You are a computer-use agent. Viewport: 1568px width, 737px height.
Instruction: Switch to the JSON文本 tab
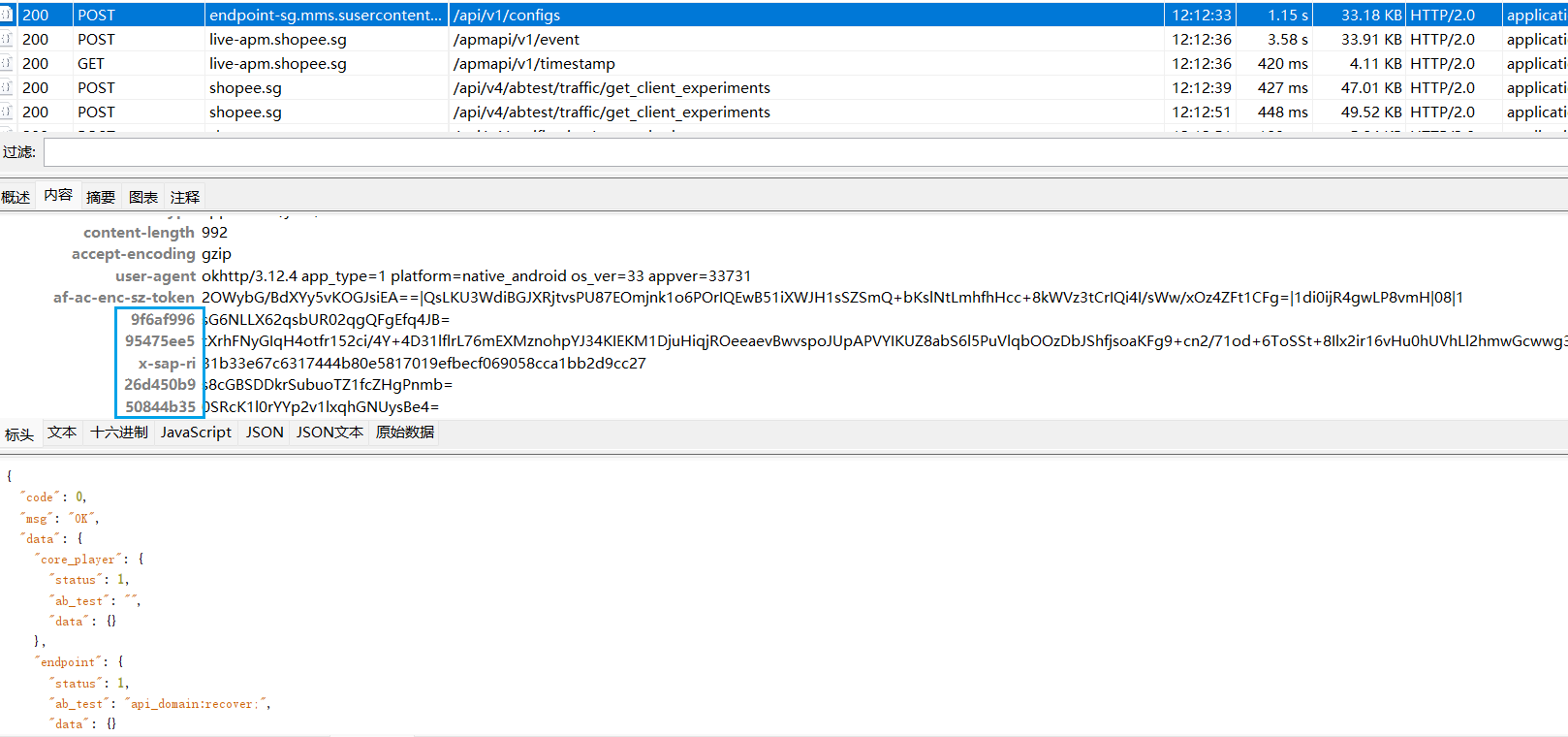pos(329,433)
